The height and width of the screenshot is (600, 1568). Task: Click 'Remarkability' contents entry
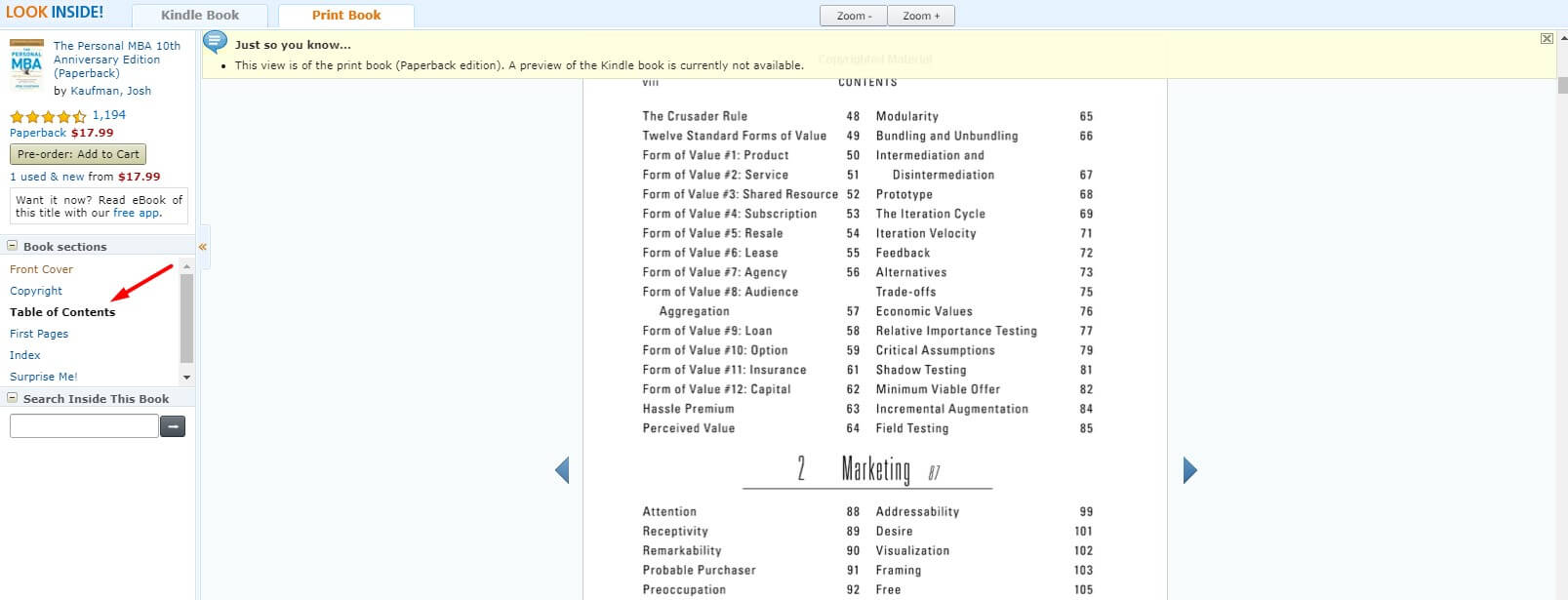(x=681, y=550)
